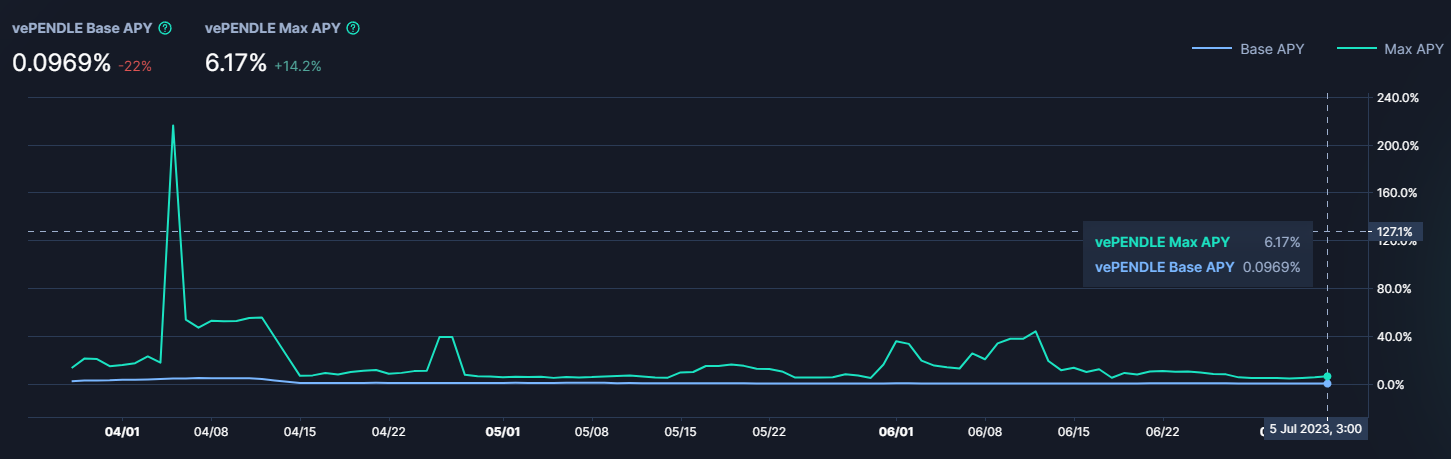1451x459 pixels.
Task: Toggle the Max APY legend series
Action: pyautogui.click(x=1391, y=48)
